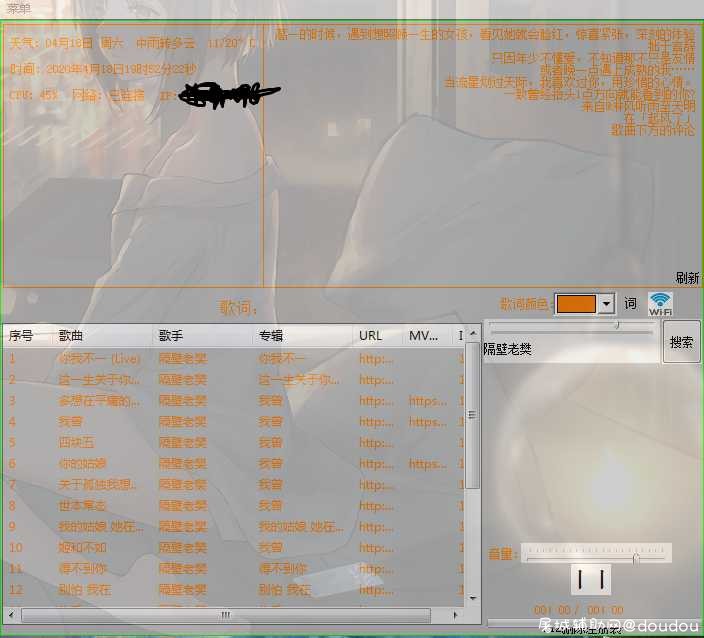Click the horizontal scrollbar right arrow
Image resolution: width=704 pixels, height=638 pixels.
tap(456, 614)
